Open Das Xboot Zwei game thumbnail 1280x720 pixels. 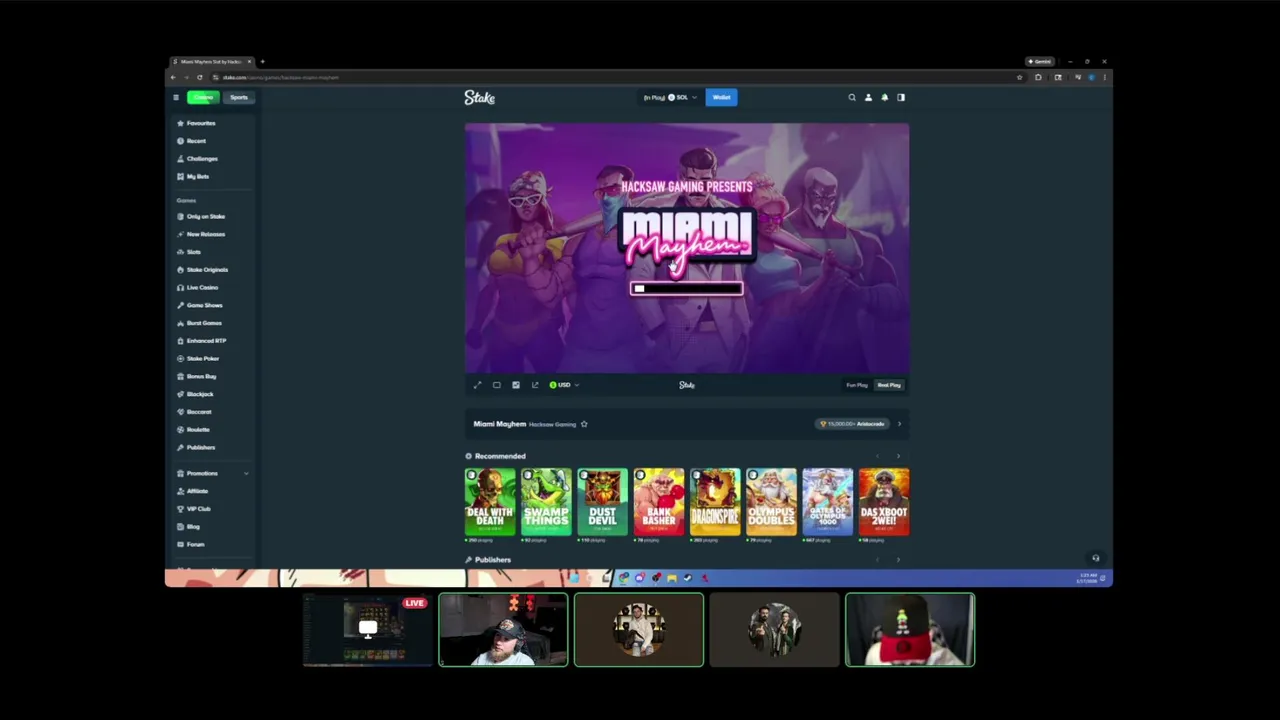point(884,502)
